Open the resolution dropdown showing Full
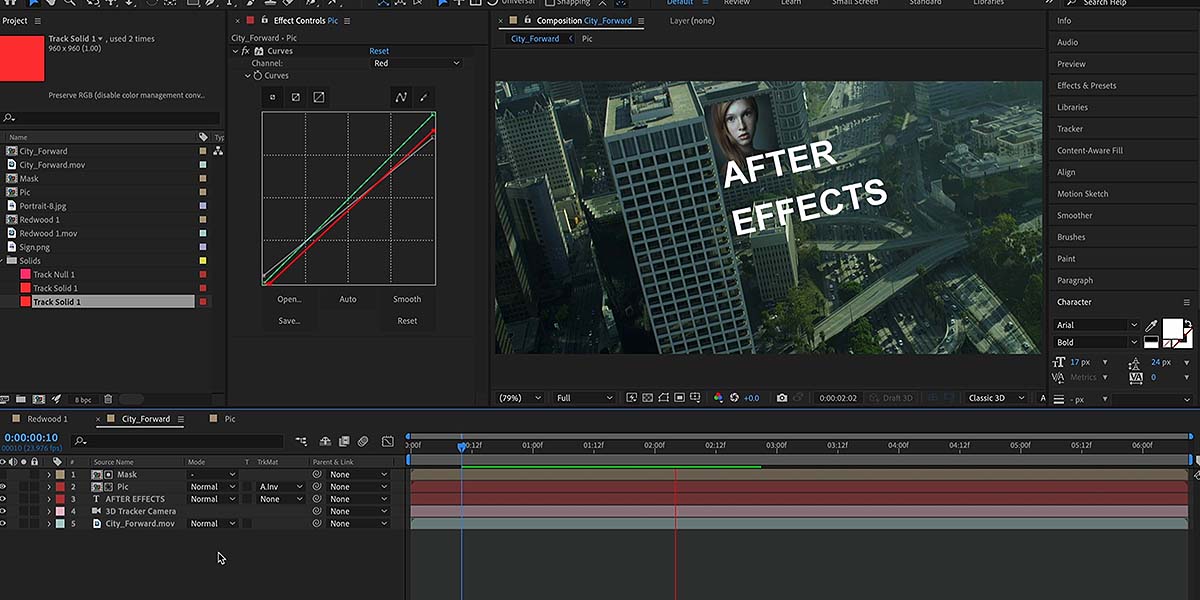This screenshot has width=1200, height=600. [585, 398]
